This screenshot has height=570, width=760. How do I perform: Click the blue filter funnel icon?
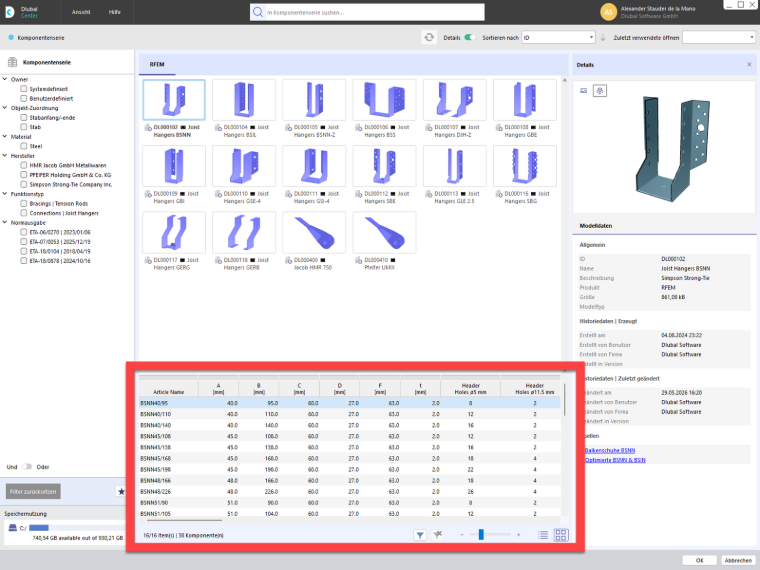click(x=420, y=535)
